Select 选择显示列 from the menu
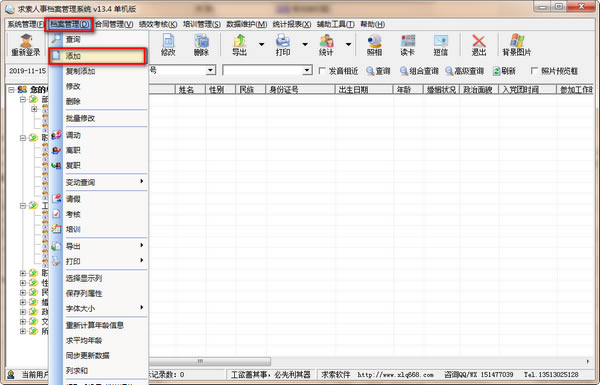This screenshot has height=385, width=600. click(98, 278)
